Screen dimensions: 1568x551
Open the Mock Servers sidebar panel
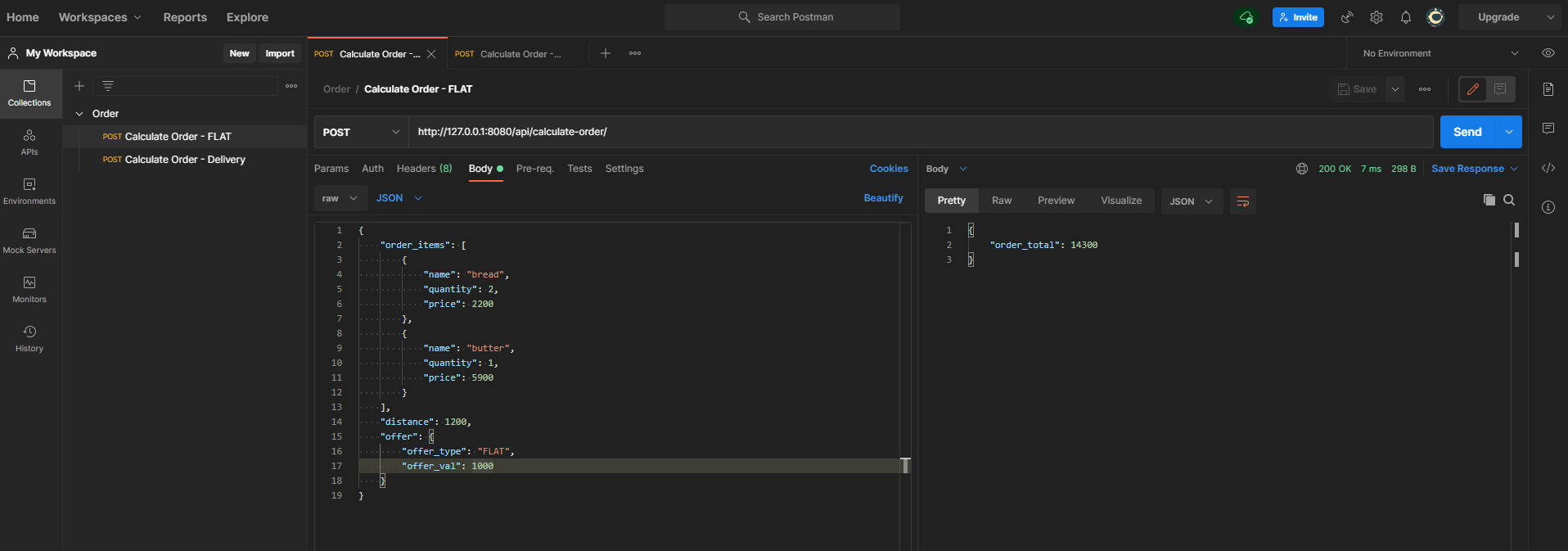coord(29,241)
